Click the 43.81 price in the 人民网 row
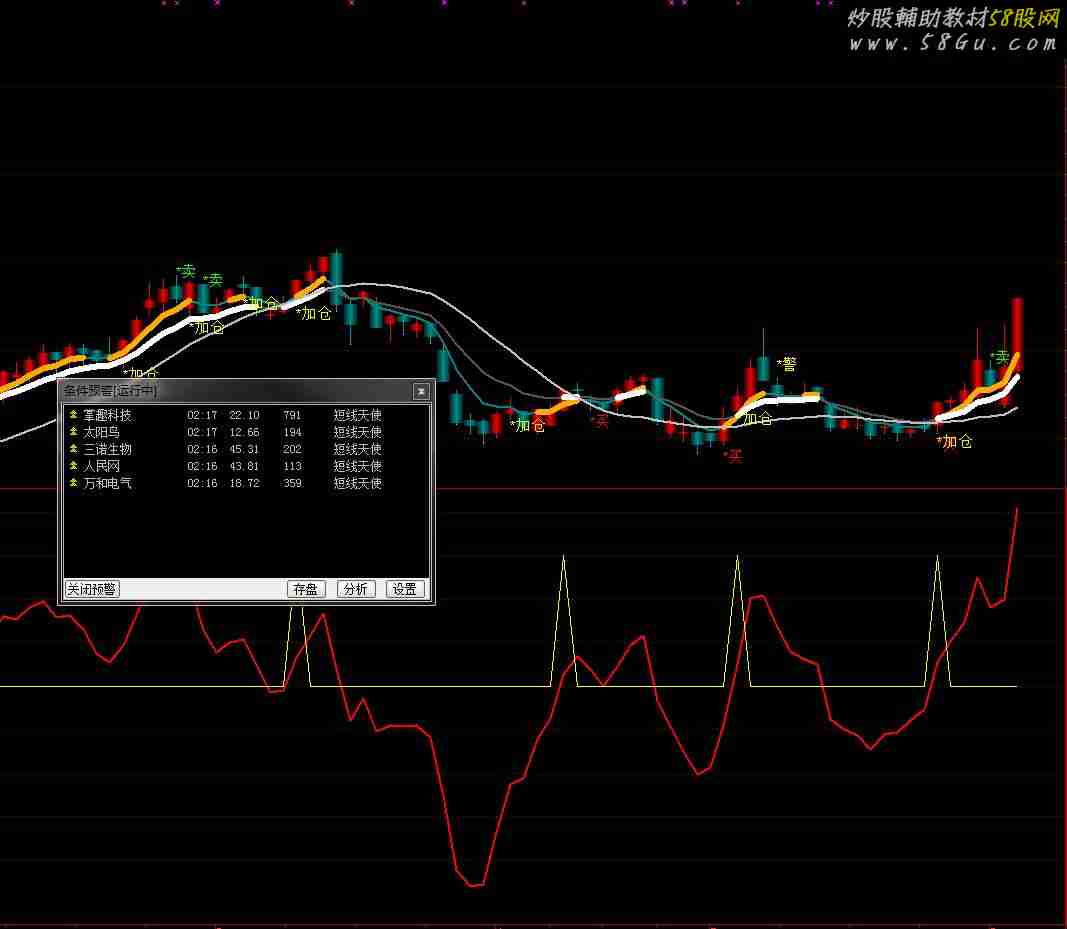The height and width of the screenshot is (929, 1067). [x=244, y=466]
